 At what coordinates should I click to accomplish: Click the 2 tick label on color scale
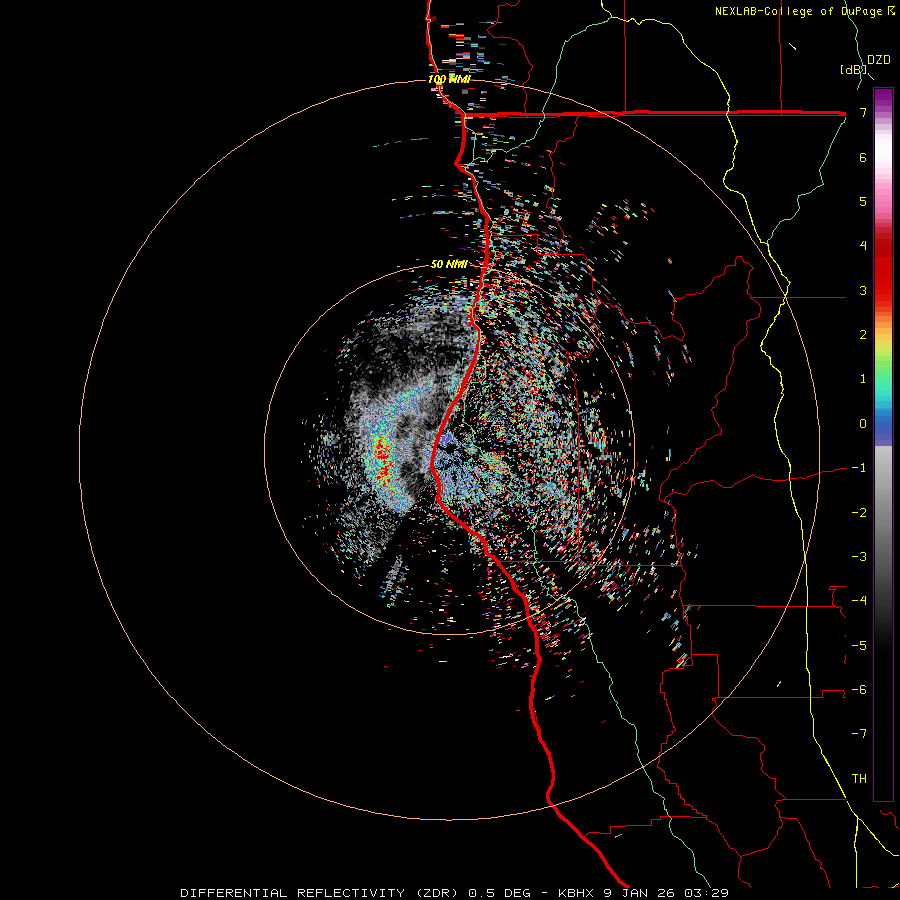863,335
